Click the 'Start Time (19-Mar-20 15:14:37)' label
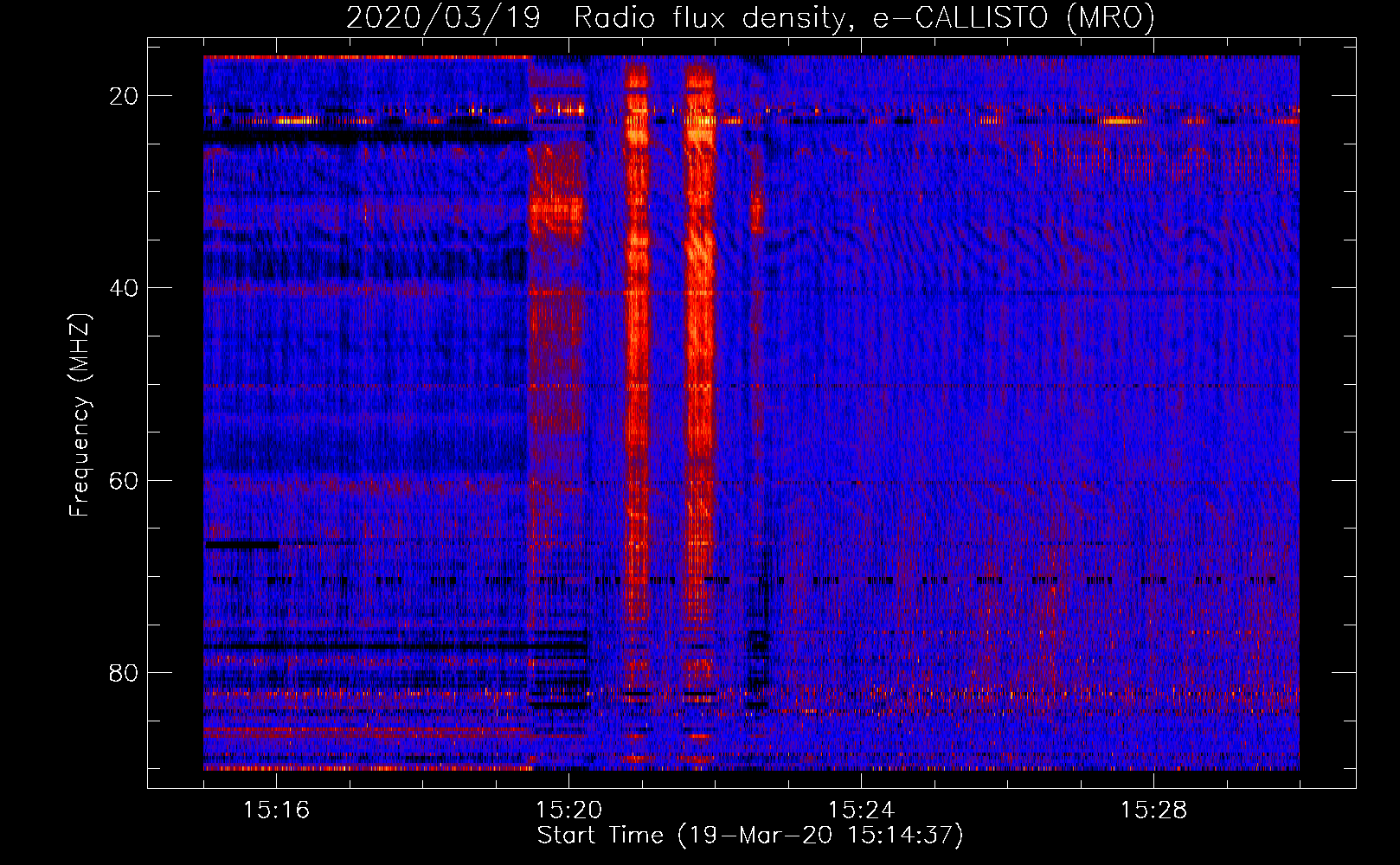 tap(750, 836)
